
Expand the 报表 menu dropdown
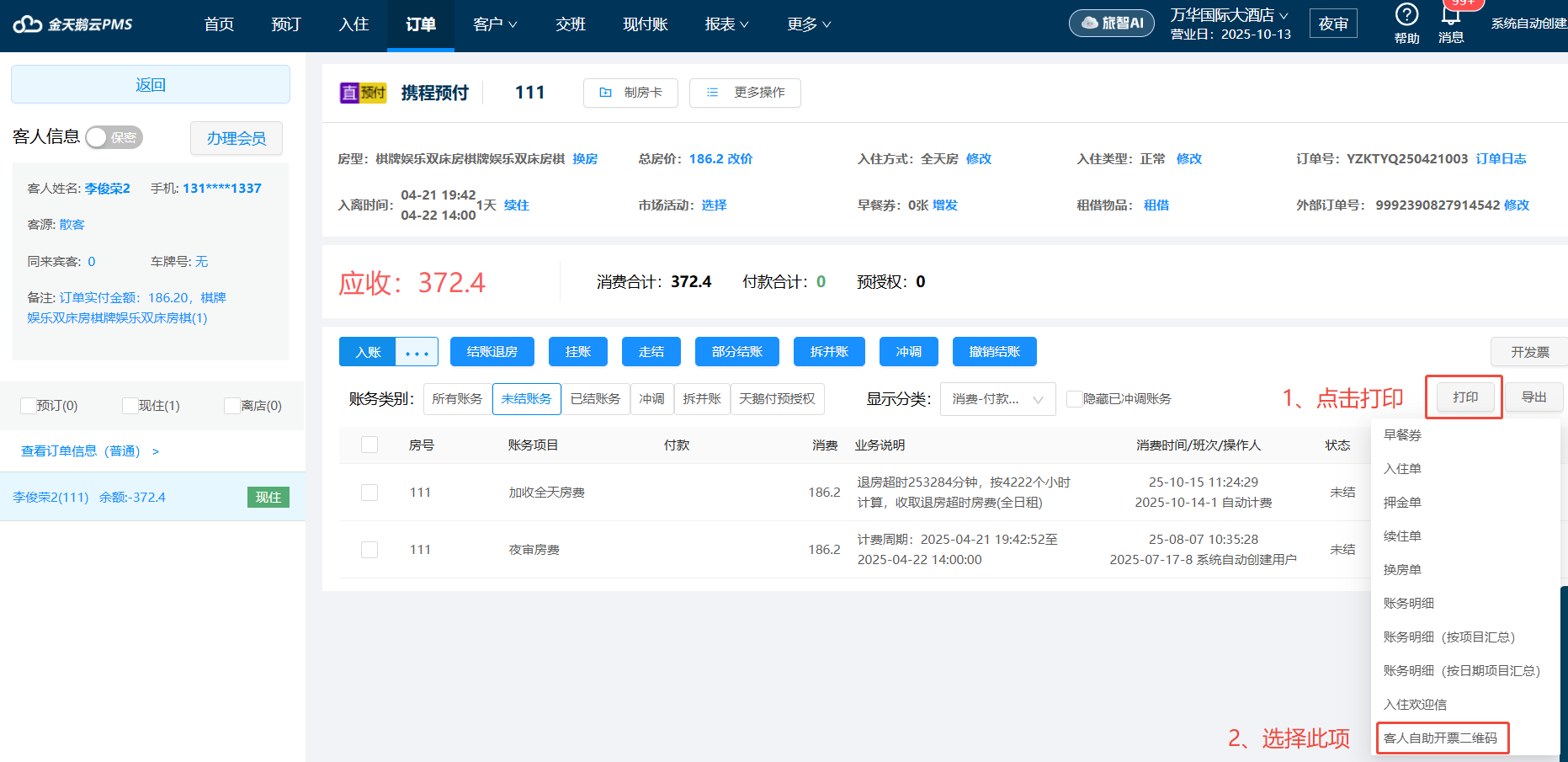point(726,24)
